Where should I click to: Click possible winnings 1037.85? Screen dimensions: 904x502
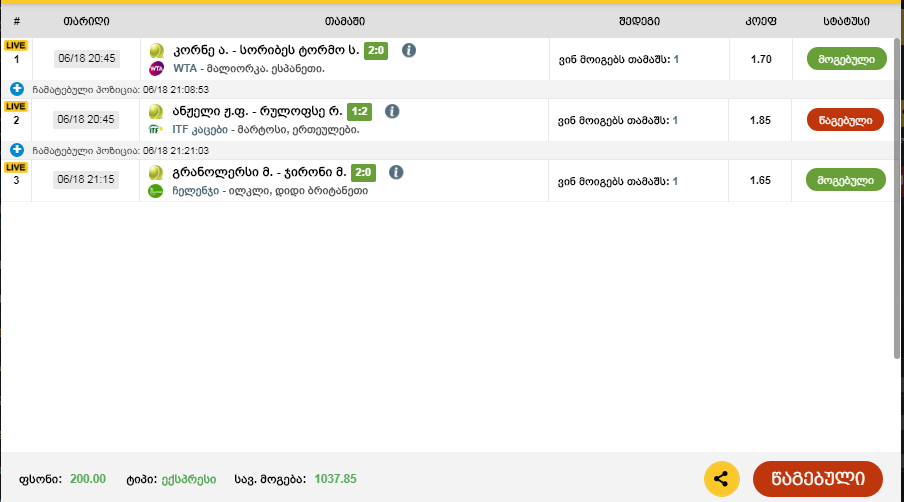[x=335, y=479]
